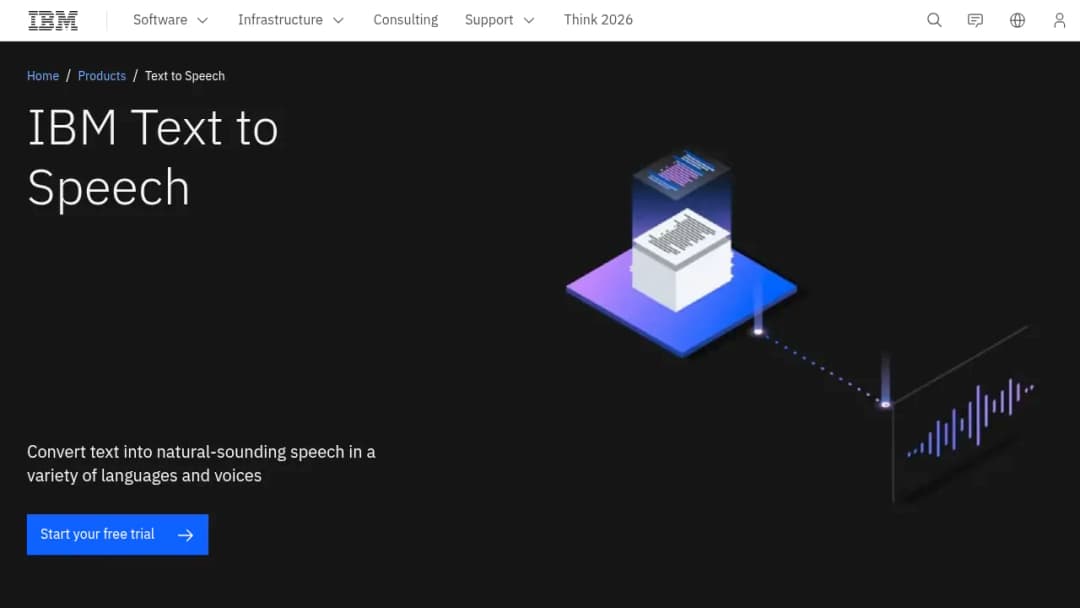
Task: Click the arrow in the free trial button
Action: click(x=185, y=535)
